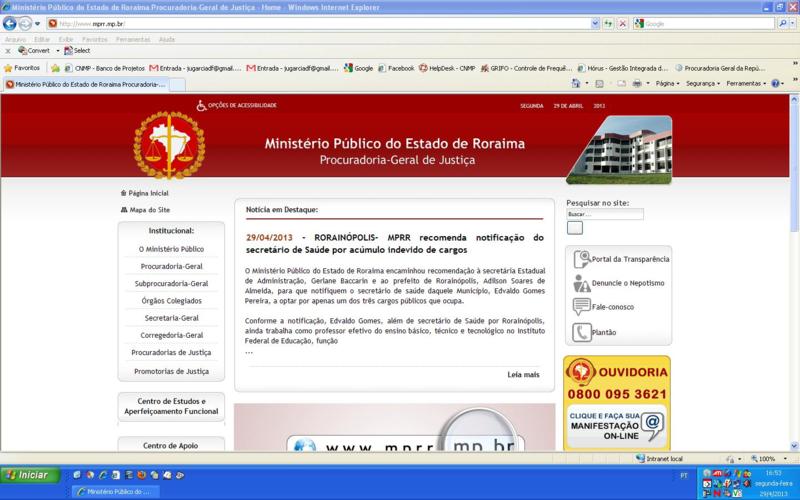Open the Ferramentas dropdown in the command bar
800x500 pixels.
(746, 83)
